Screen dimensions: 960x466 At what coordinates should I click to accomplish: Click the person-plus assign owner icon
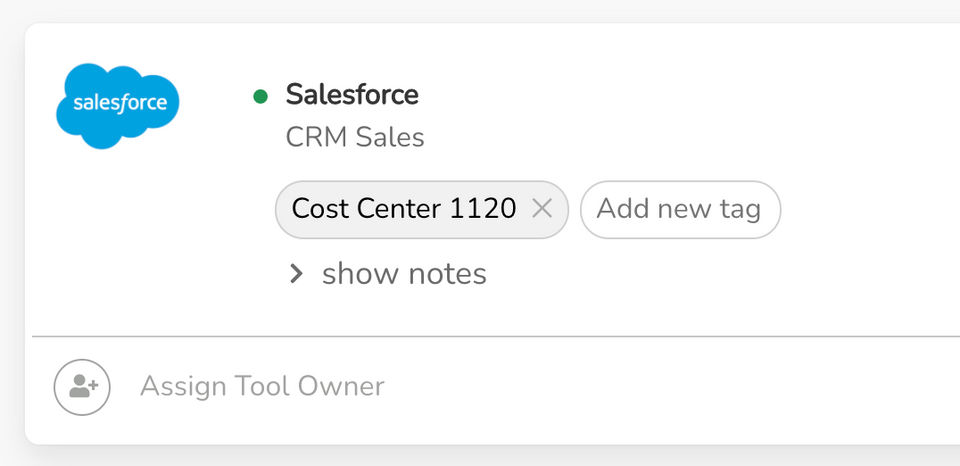(x=82, y=387)
